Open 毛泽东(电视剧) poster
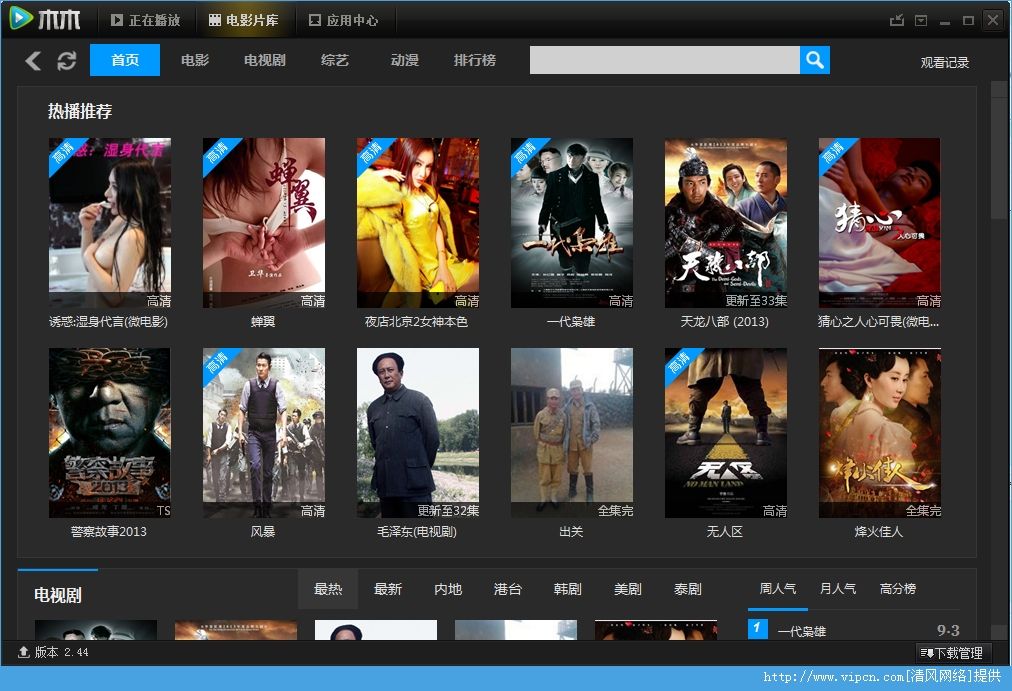This screenshot has width=1012, height=691. pos(418,433)
